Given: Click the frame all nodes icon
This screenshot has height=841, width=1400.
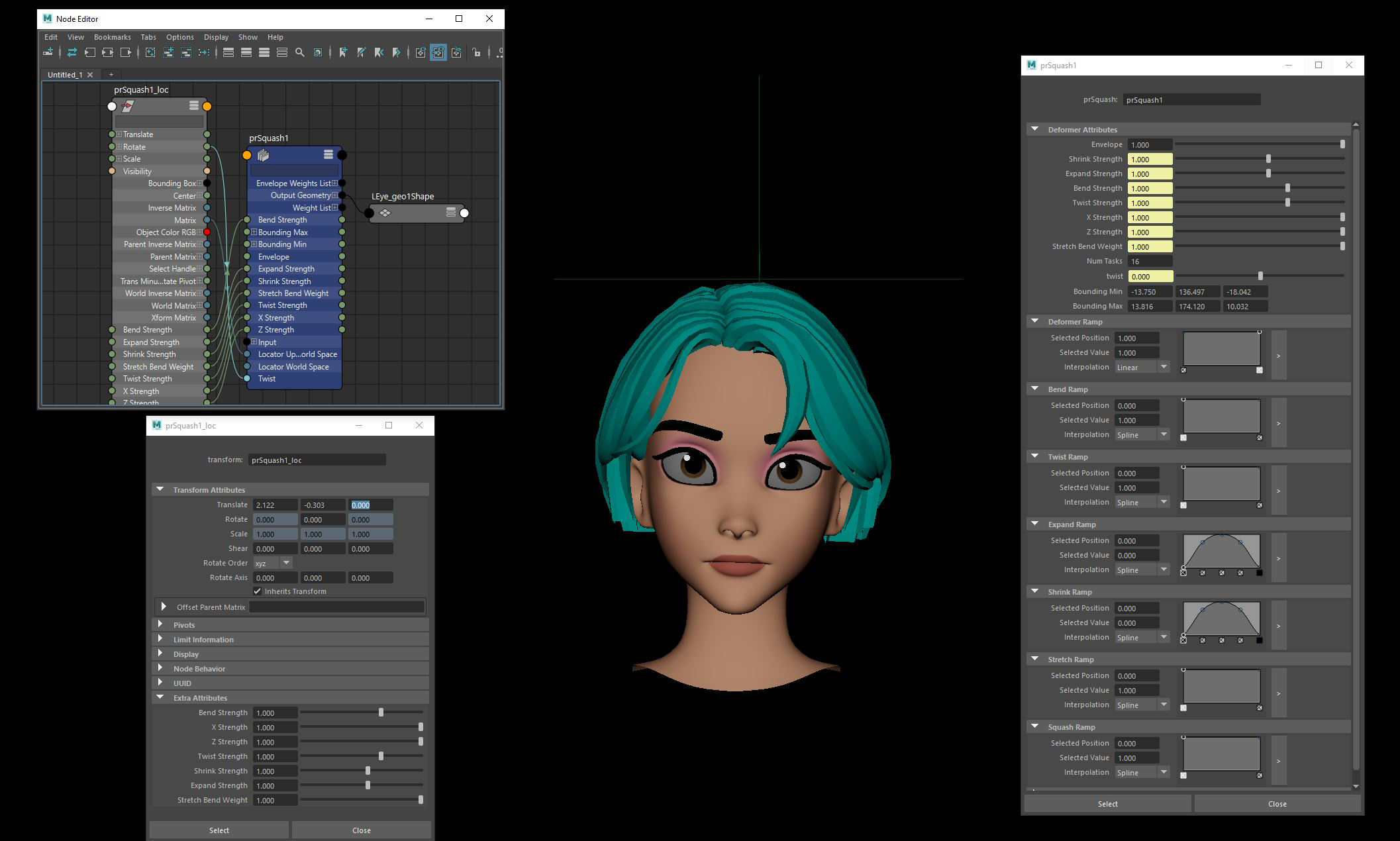Looking at the screenshot, I should pyautogui.click(x=150, y=52).
